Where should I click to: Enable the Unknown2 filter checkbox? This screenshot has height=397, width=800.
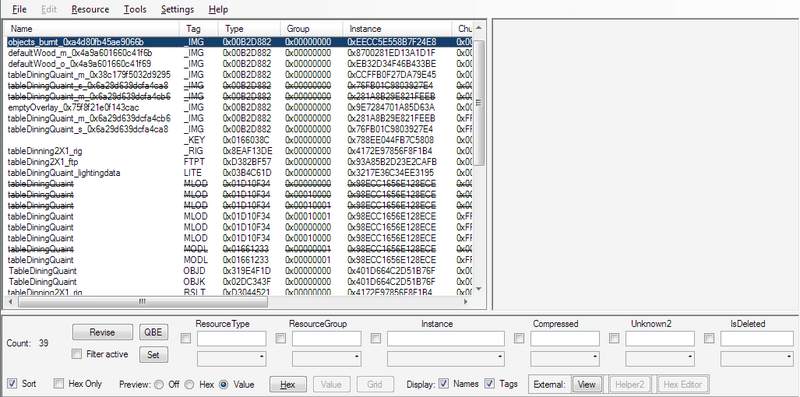[x=614, y=338]
